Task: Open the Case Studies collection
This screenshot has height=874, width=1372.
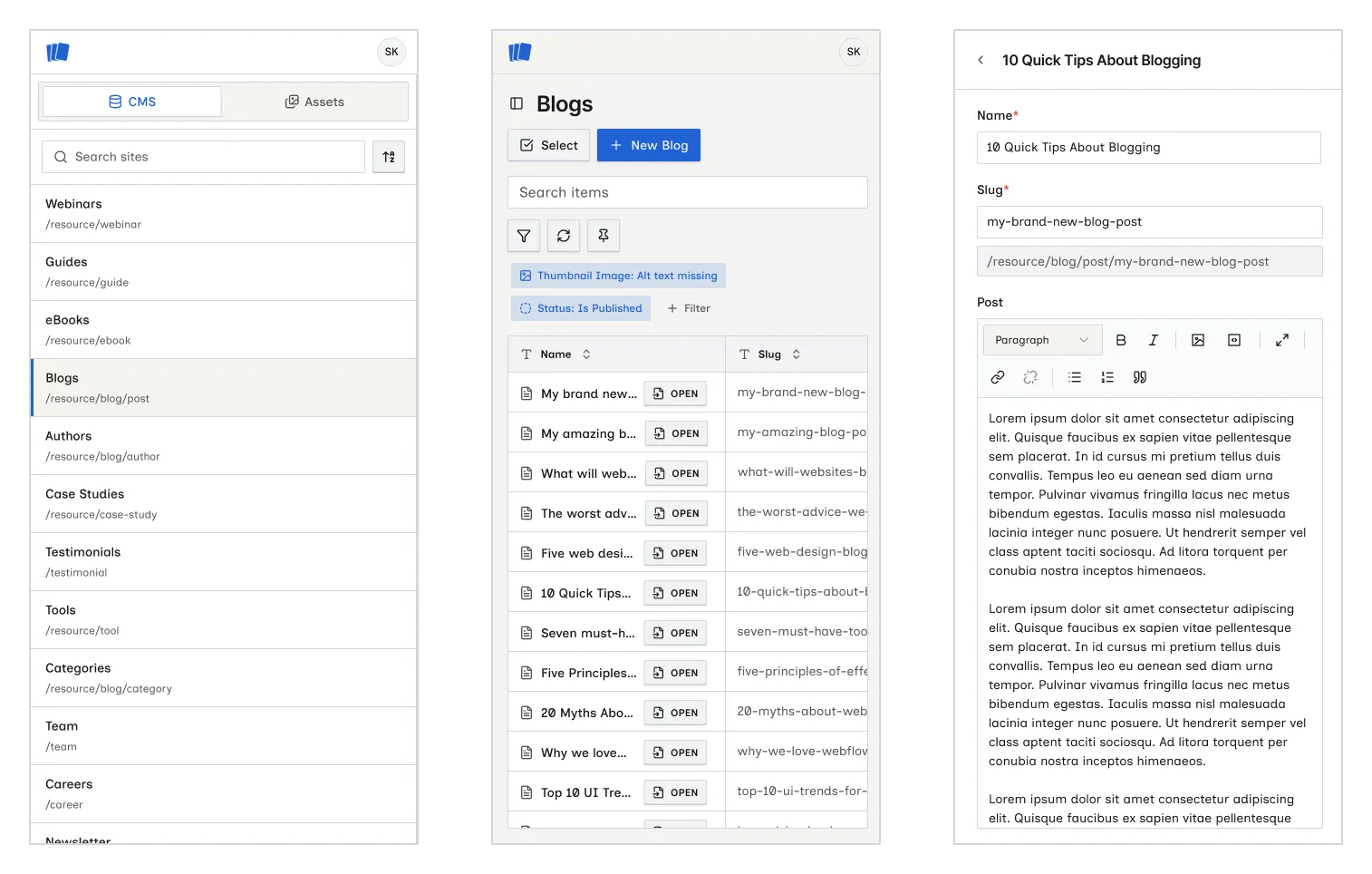Action: [224, 504]
